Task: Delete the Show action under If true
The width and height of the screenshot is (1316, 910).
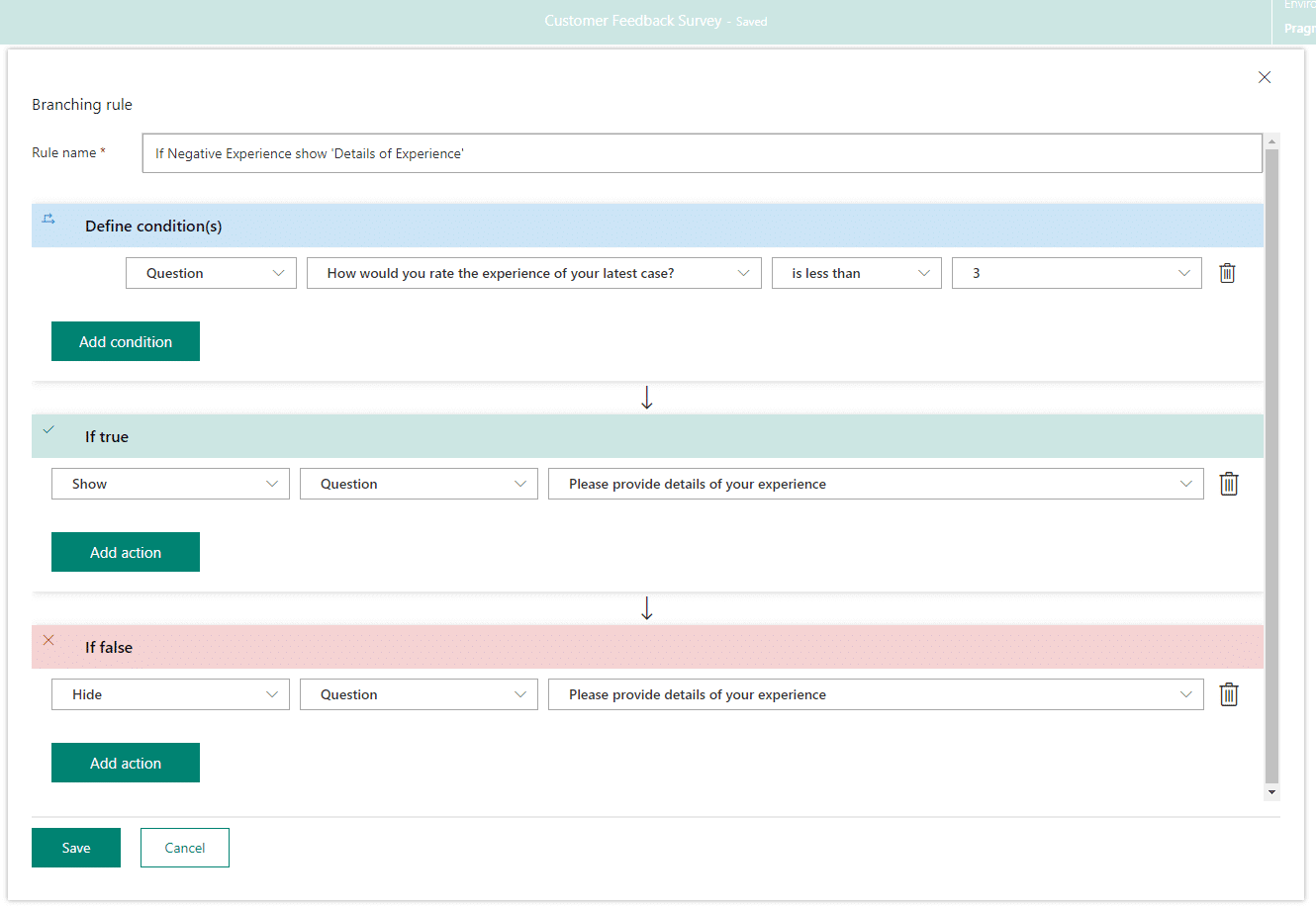Action: (x=1228, y=484)
